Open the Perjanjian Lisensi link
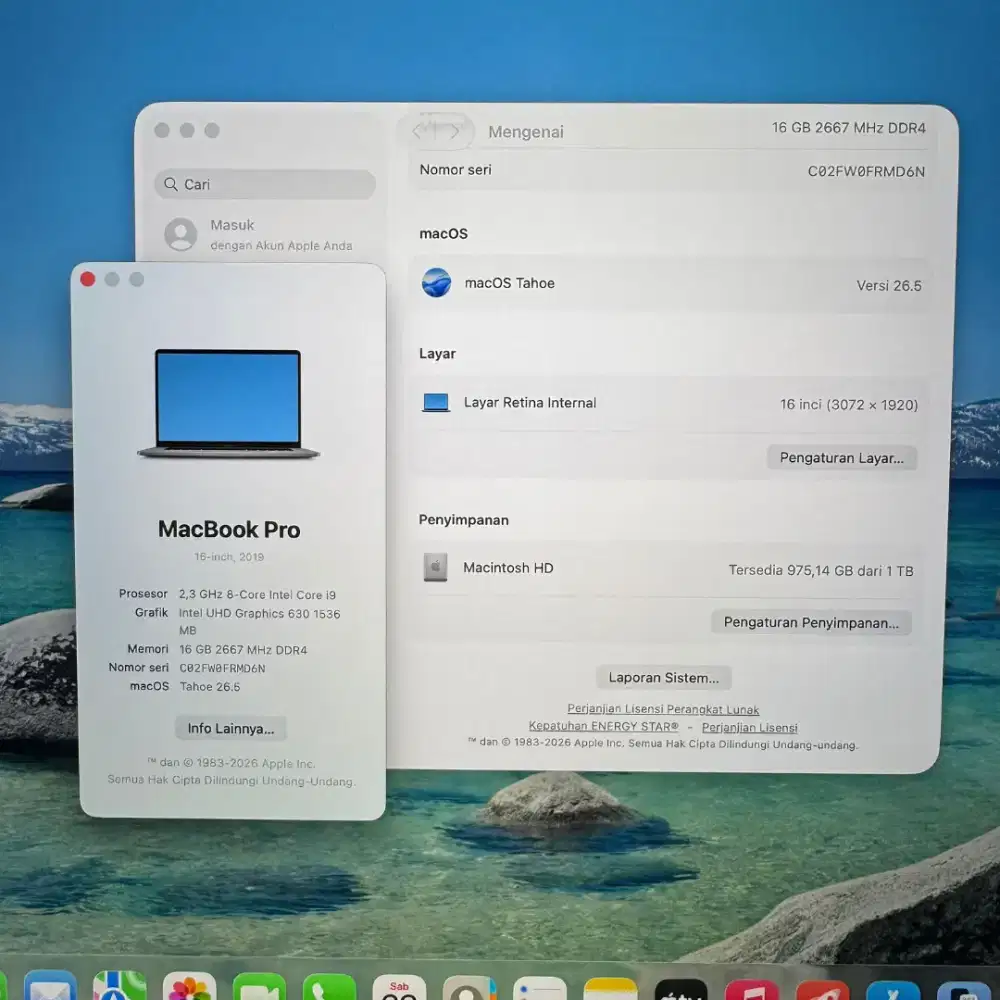 pyautogui.click(x=749, y=728)
